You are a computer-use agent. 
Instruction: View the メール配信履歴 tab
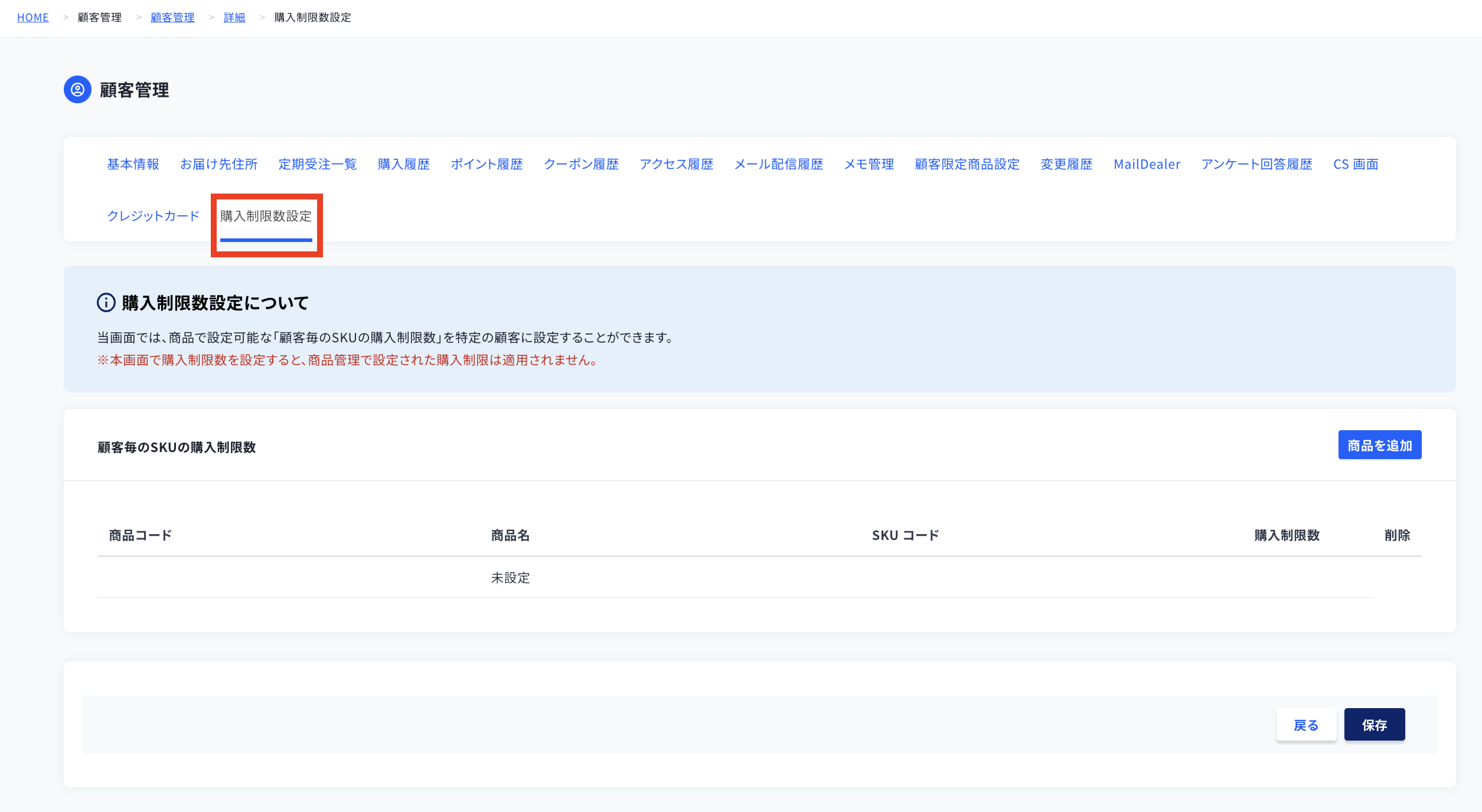pos(779,164)
